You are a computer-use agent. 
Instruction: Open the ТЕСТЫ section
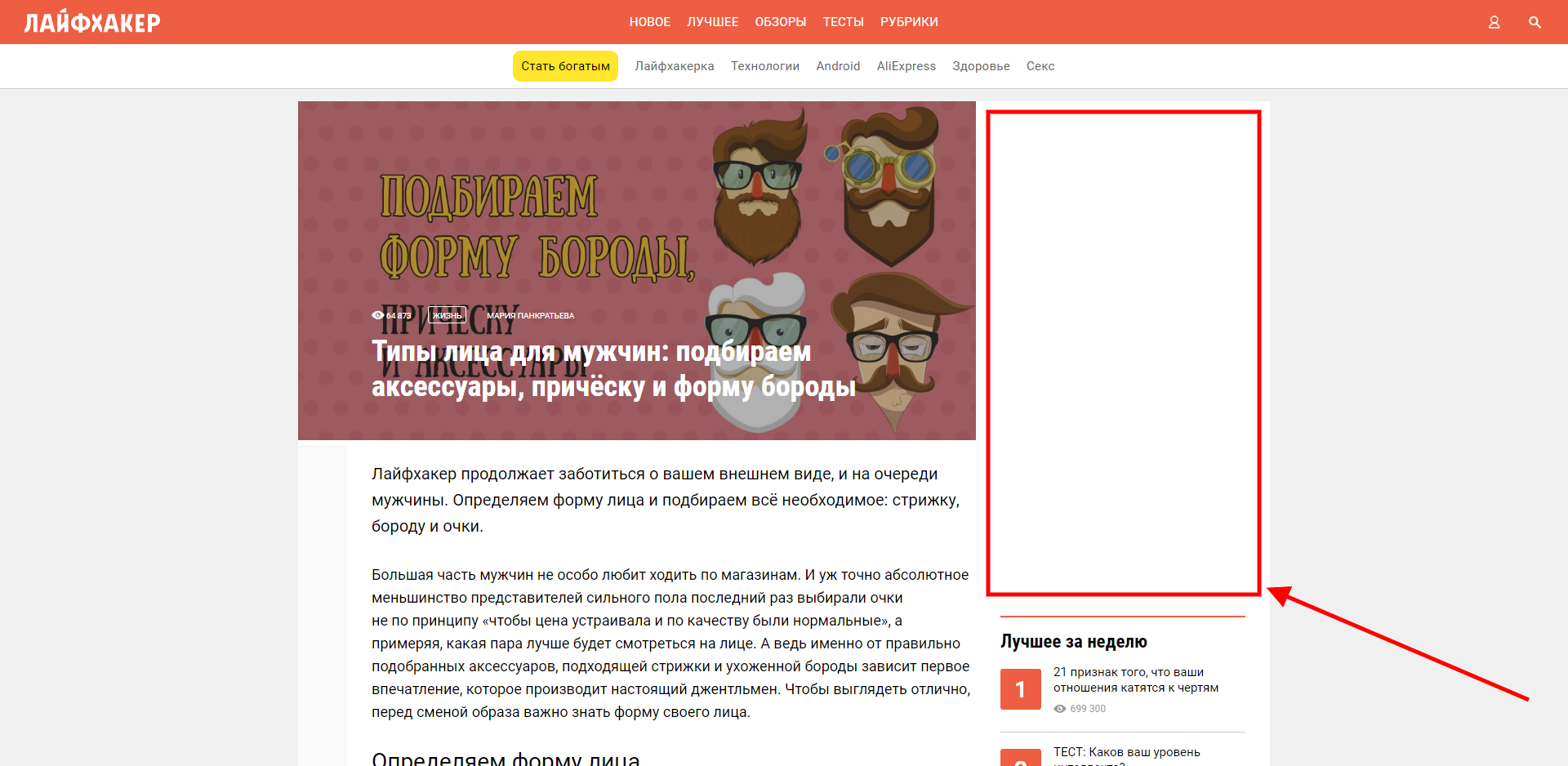coord(843,22)
